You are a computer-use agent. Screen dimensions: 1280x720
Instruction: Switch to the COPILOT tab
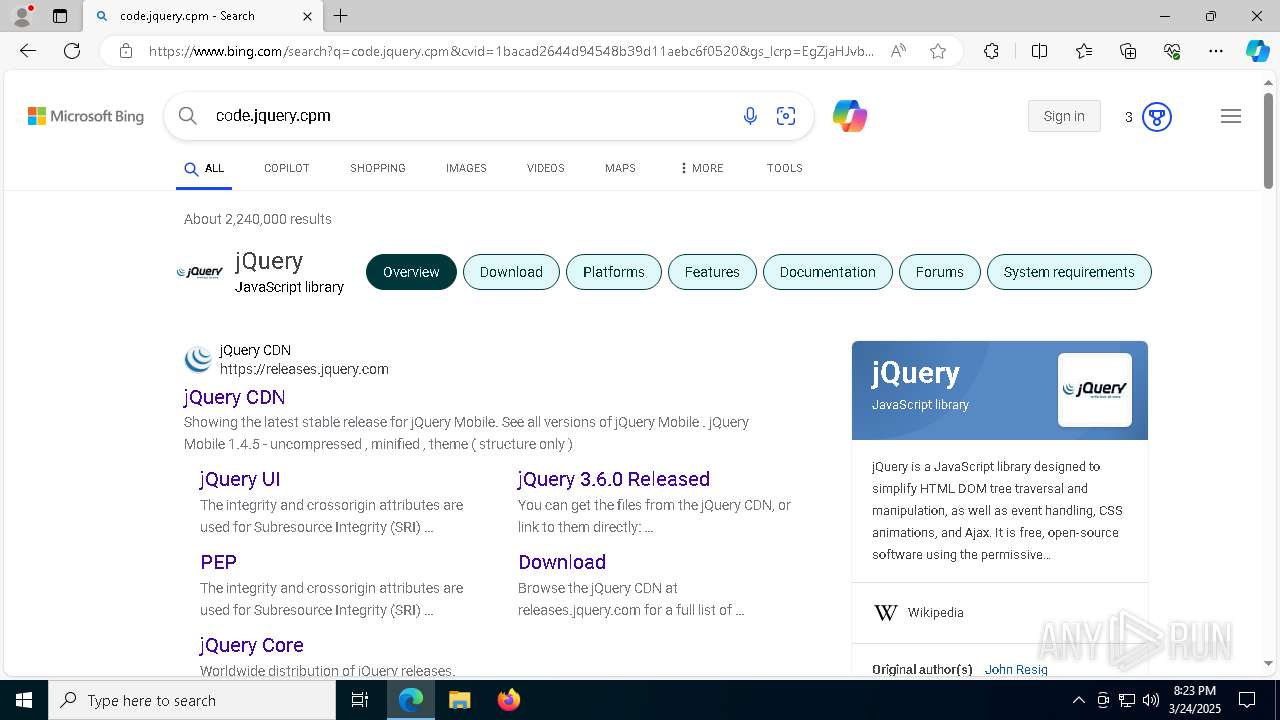(287, 168)
